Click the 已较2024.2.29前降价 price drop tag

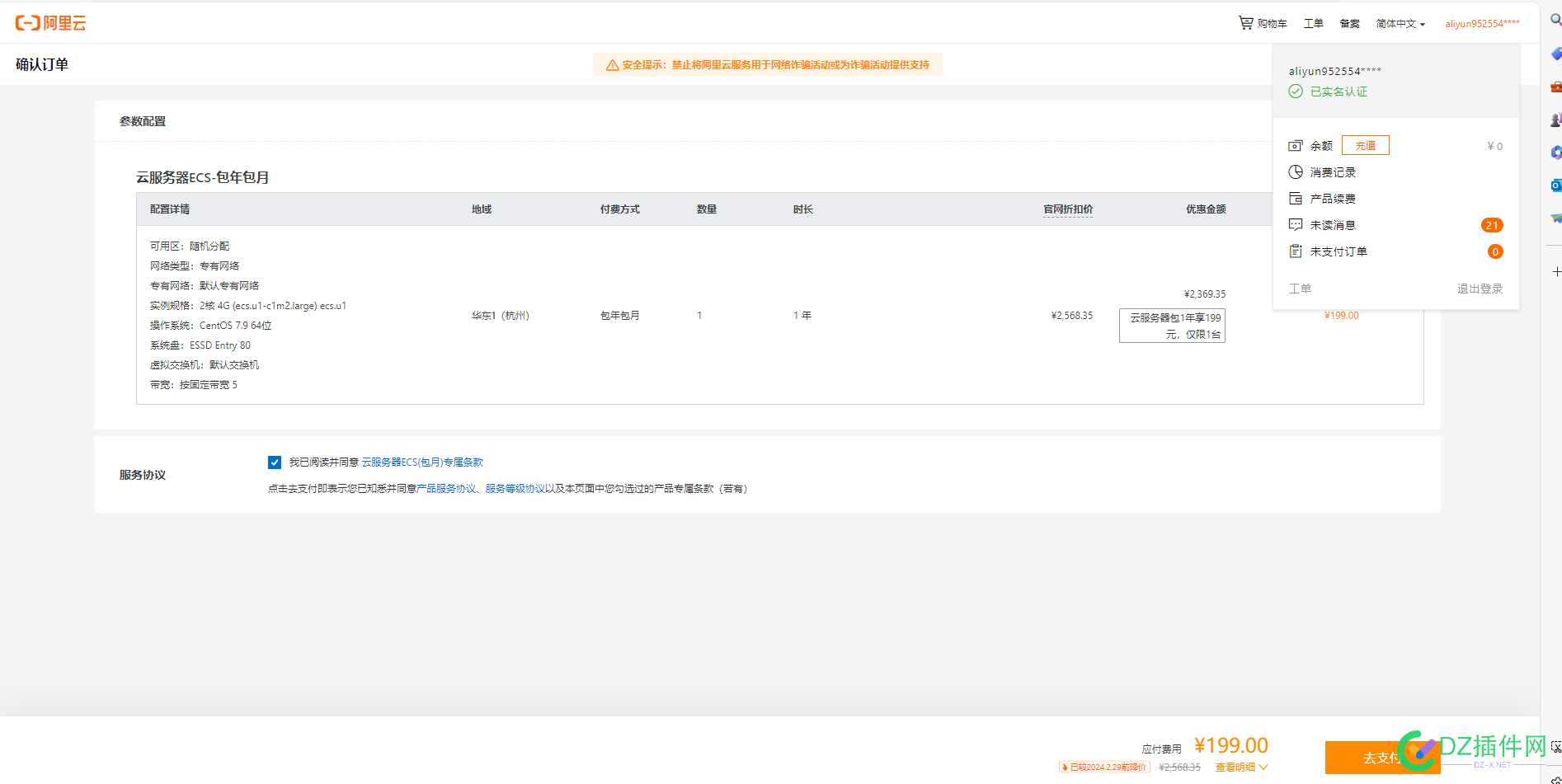(x=1104, y=768)
